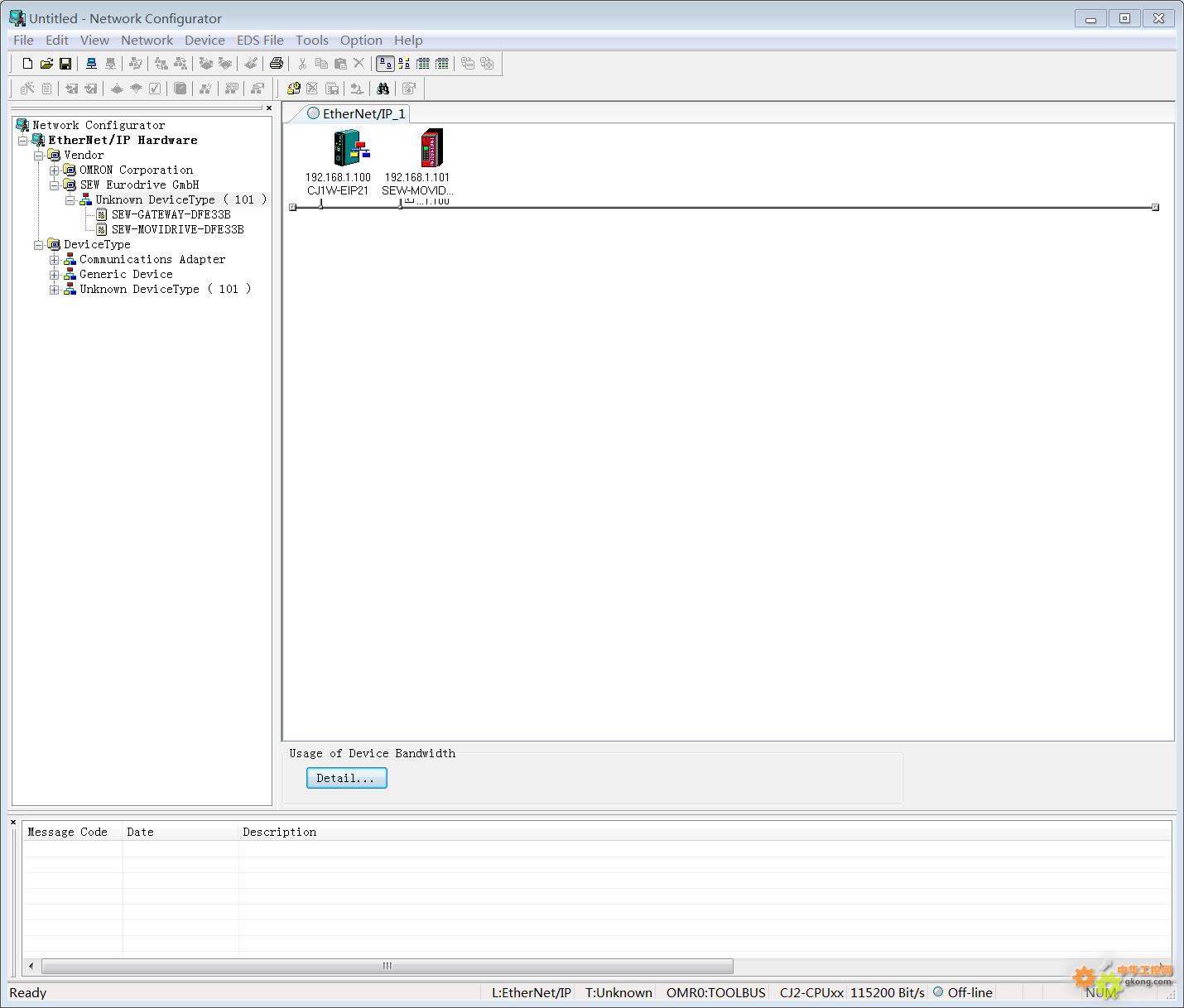Click the Find binoculars icon
The image size is (1184, 1008).
point(383,89)
